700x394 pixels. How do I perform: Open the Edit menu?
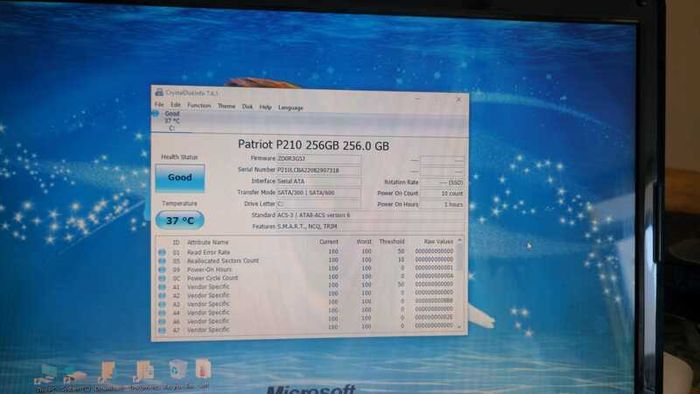click(x=175, y=105)
